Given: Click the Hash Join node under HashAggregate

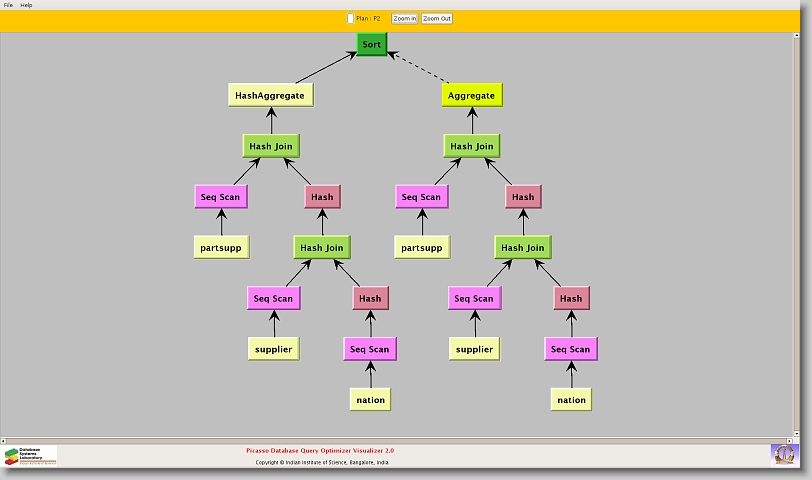Looking at the screenshot, I should tap(273, 146).
